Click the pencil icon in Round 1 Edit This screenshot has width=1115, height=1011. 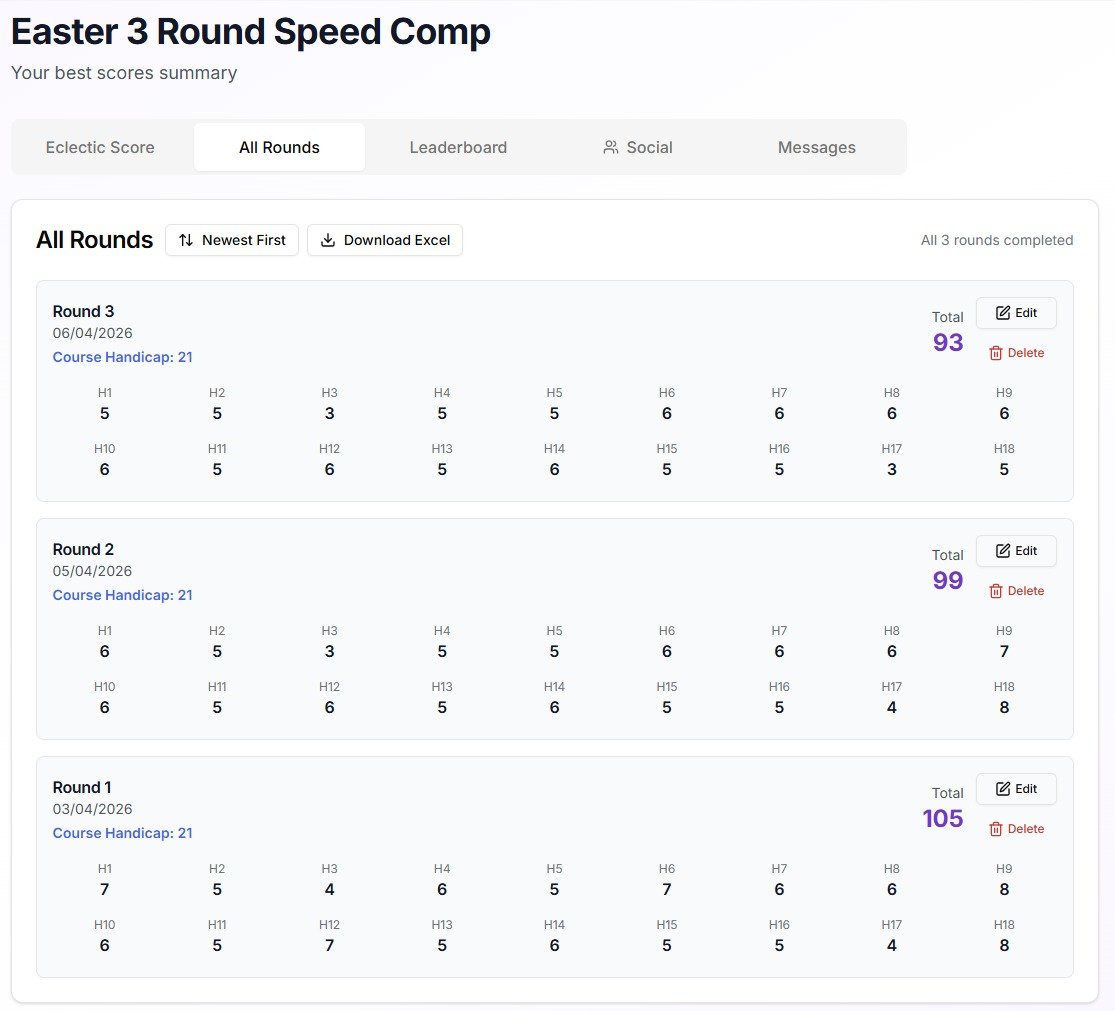pyautogui.click(x=1003, y=789)
